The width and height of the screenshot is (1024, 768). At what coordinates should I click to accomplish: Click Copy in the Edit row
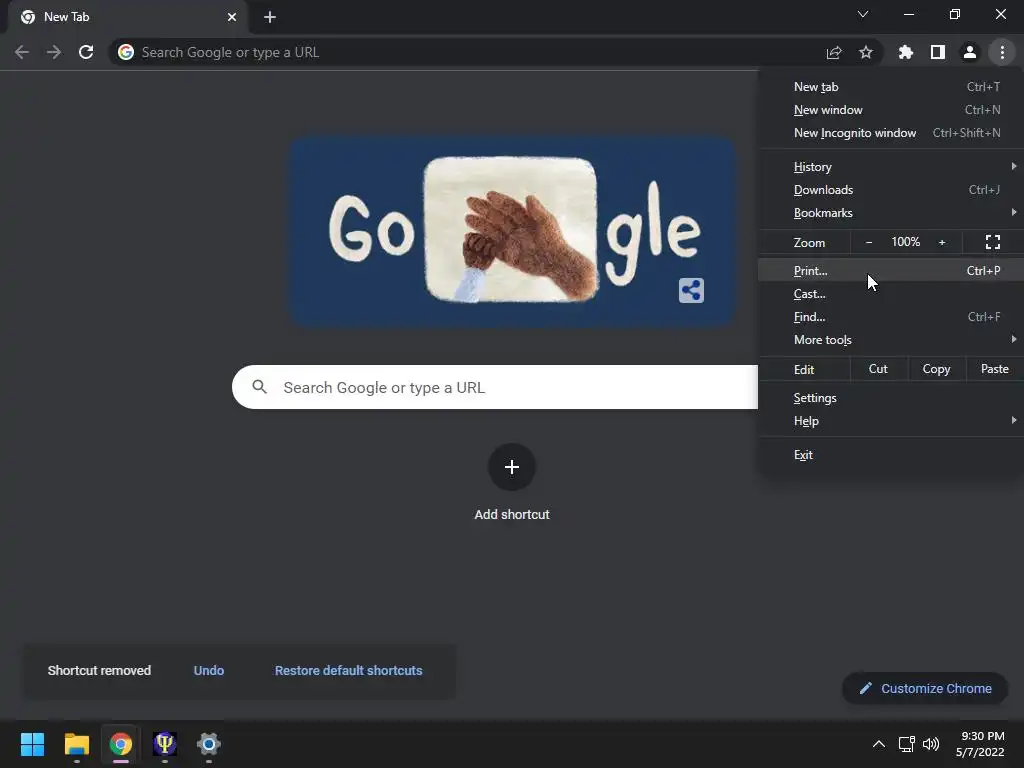[x=936, y=369]
